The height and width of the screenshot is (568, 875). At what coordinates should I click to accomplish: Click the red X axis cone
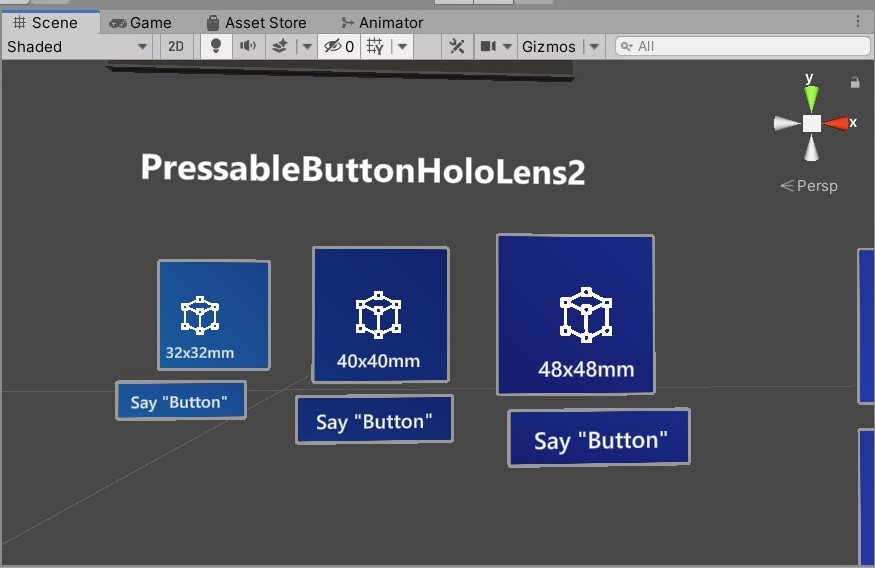pyautogui.click(x=836, y=123)
